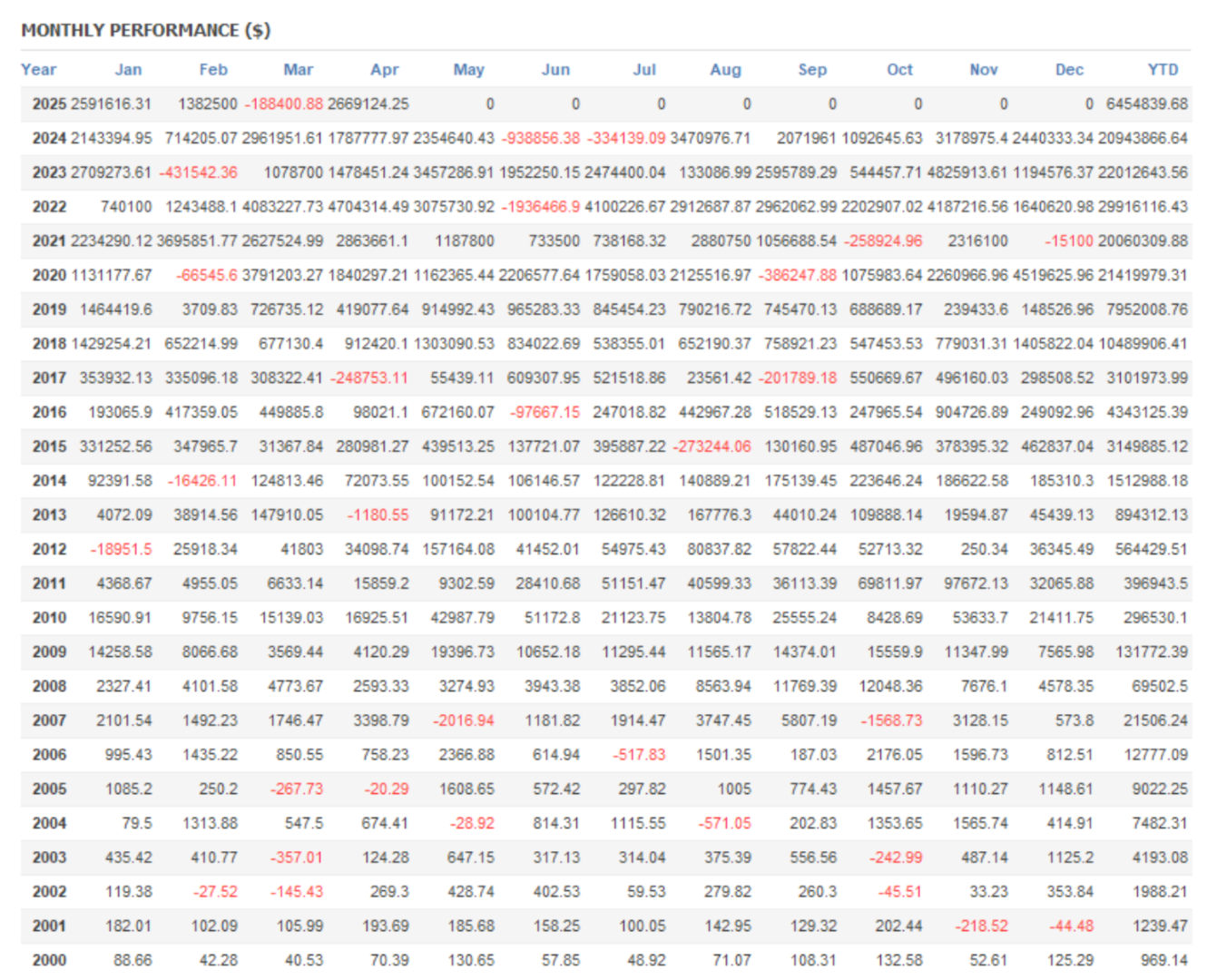
Task: Sort by the Feb column header
Action: pos(214,69)
